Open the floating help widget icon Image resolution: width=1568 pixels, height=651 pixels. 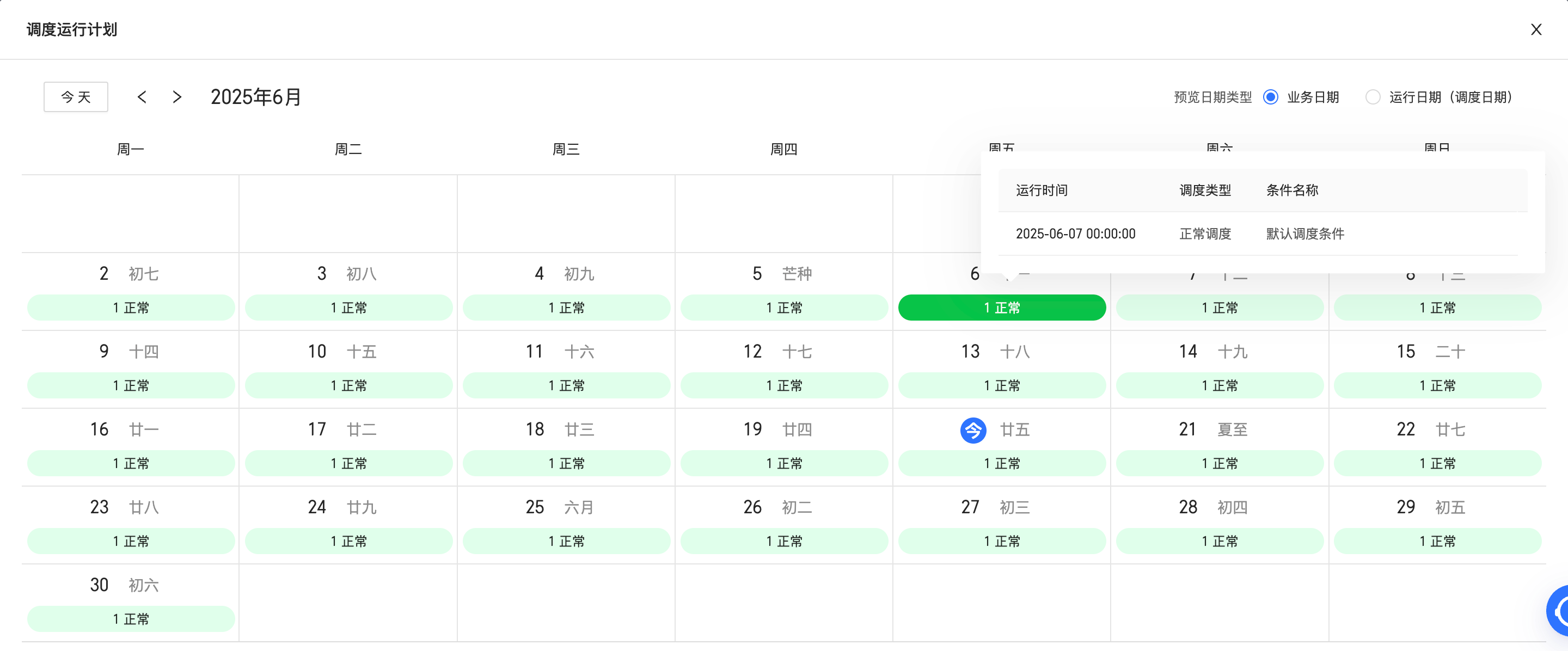point(1558,610)
